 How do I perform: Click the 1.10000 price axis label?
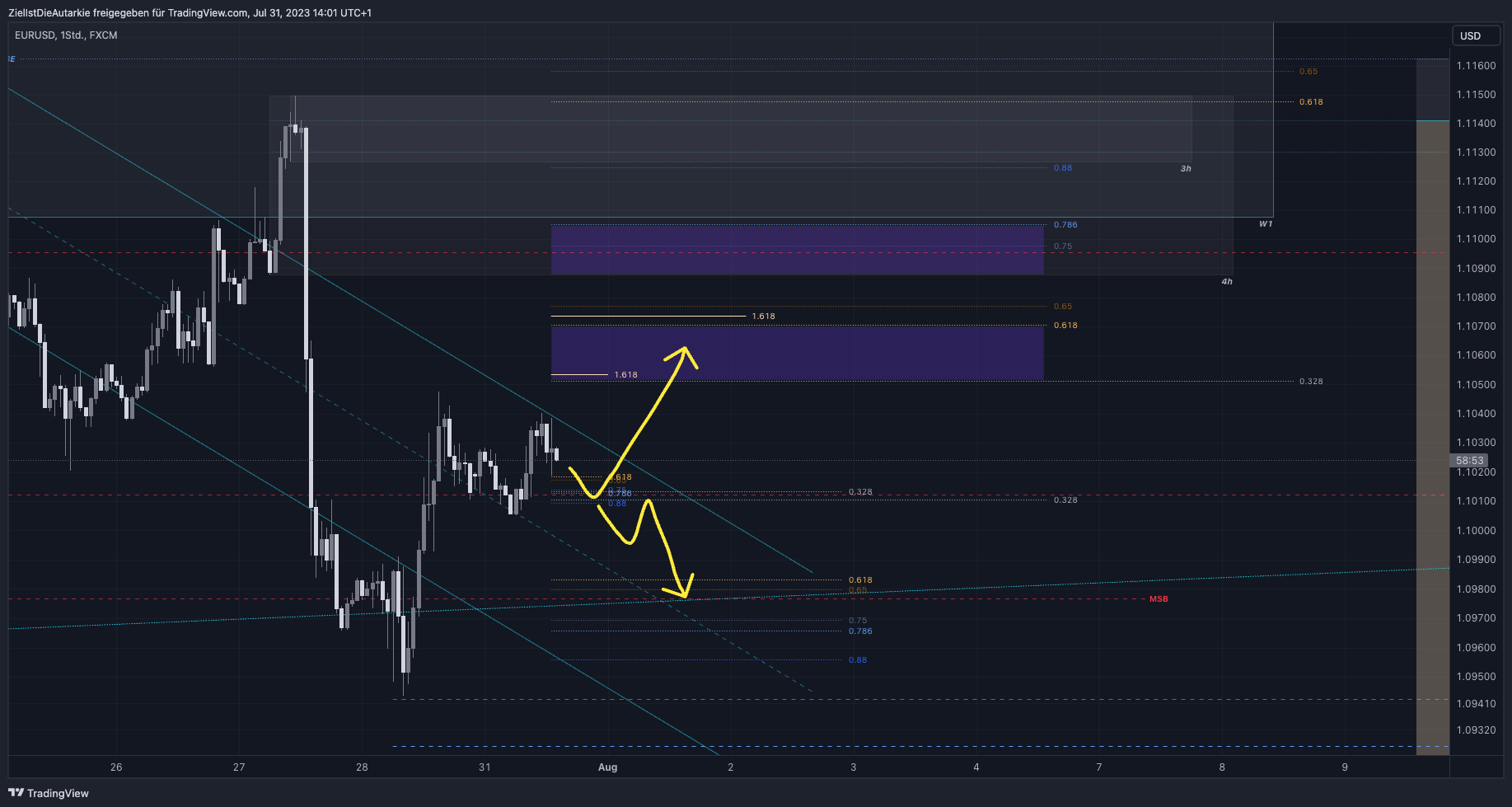(x=1476, y=531)
